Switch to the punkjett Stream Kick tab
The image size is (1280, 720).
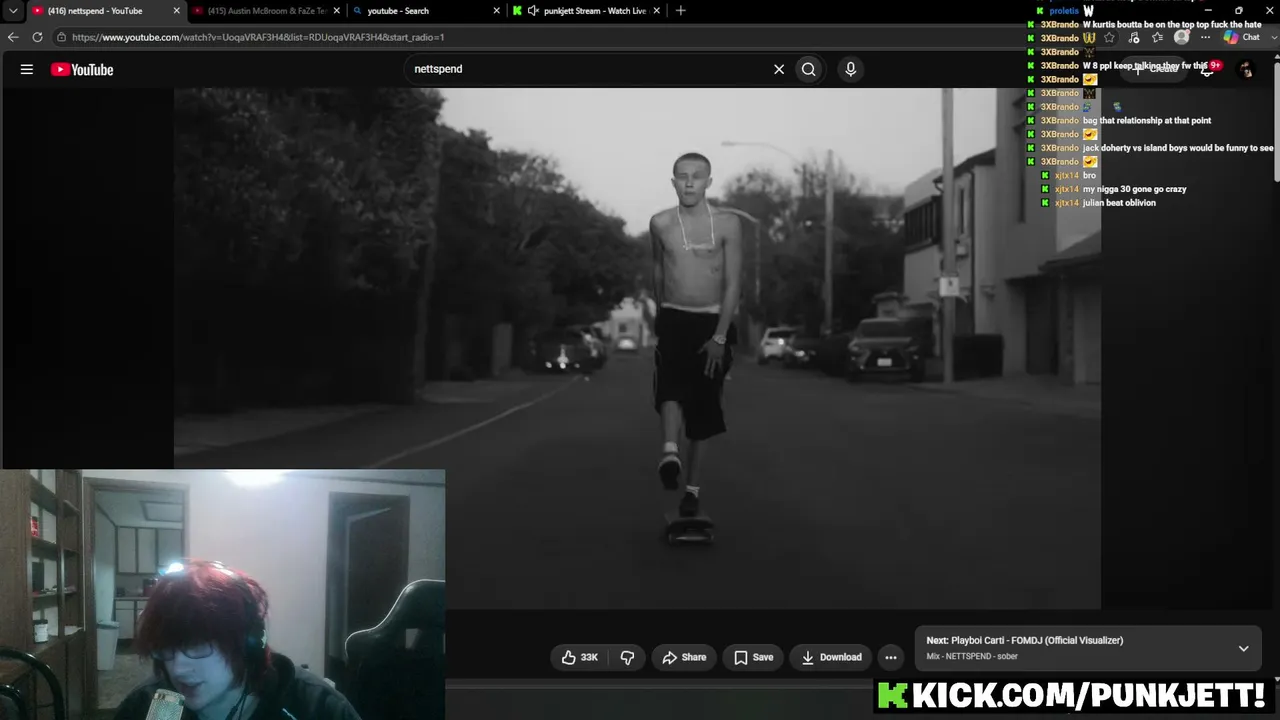tap(586, 11)
